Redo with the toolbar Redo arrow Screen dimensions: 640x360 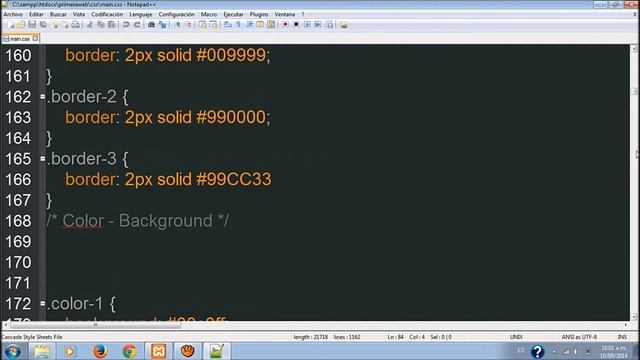tap(137, 25)
